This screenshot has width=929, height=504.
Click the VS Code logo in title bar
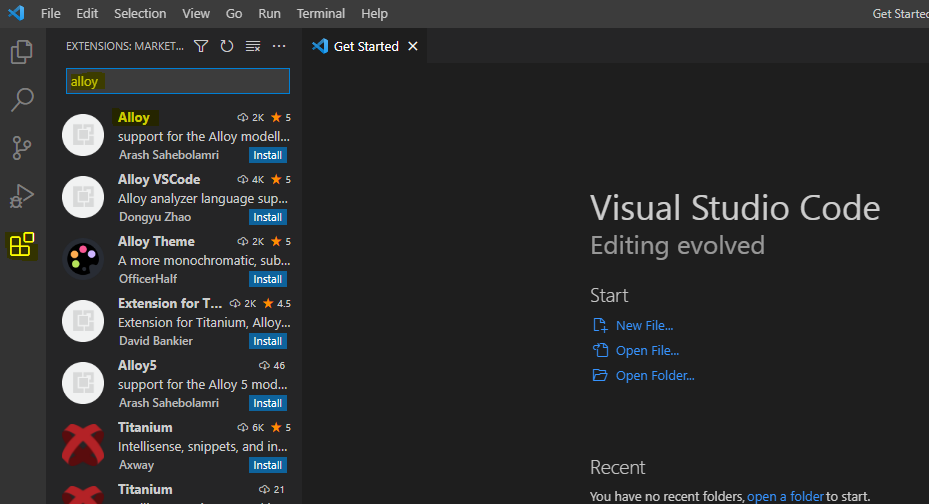point(17,13)
